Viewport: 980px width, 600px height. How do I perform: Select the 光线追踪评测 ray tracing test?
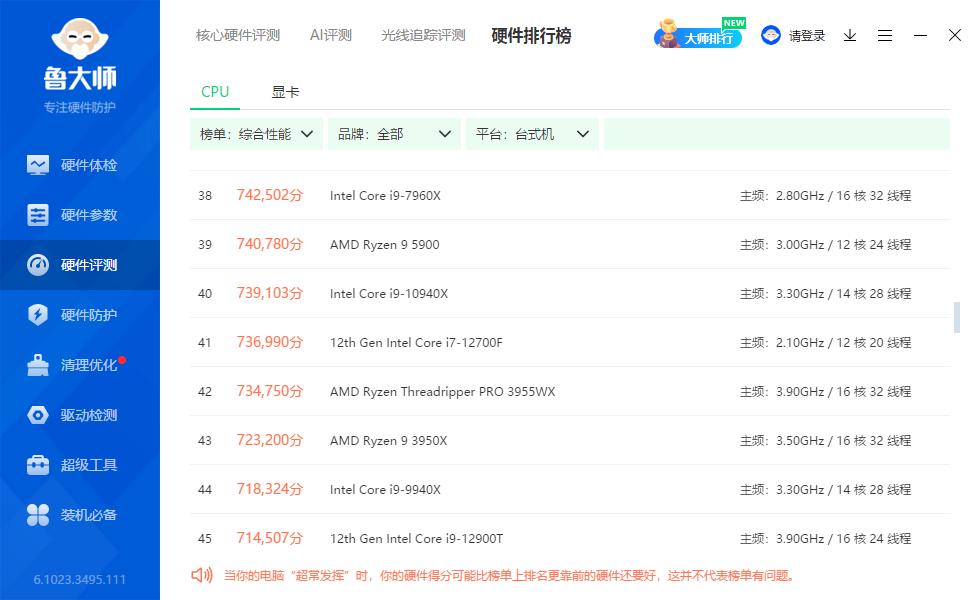423,34
